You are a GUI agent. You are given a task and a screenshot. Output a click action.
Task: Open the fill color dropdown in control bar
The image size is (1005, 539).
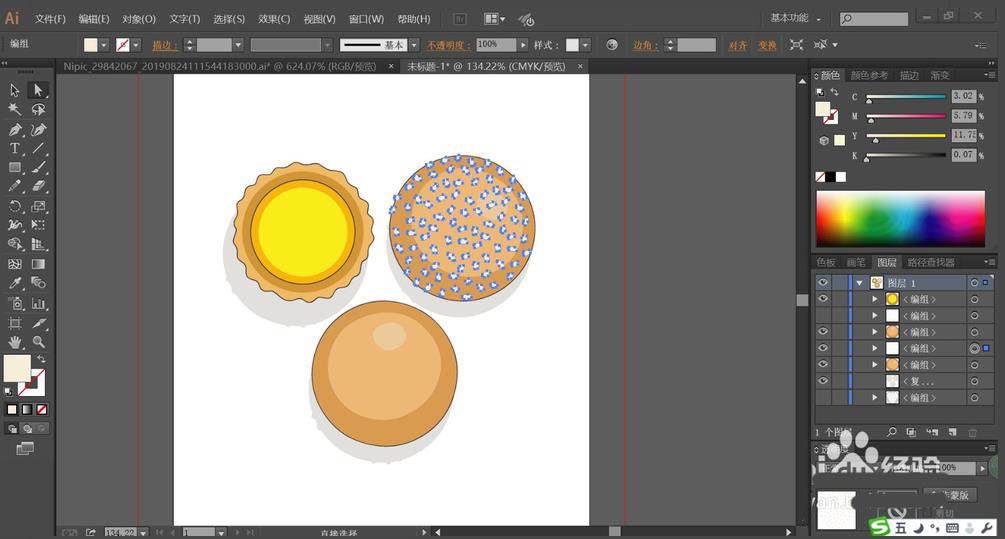[x=104, y=46]
